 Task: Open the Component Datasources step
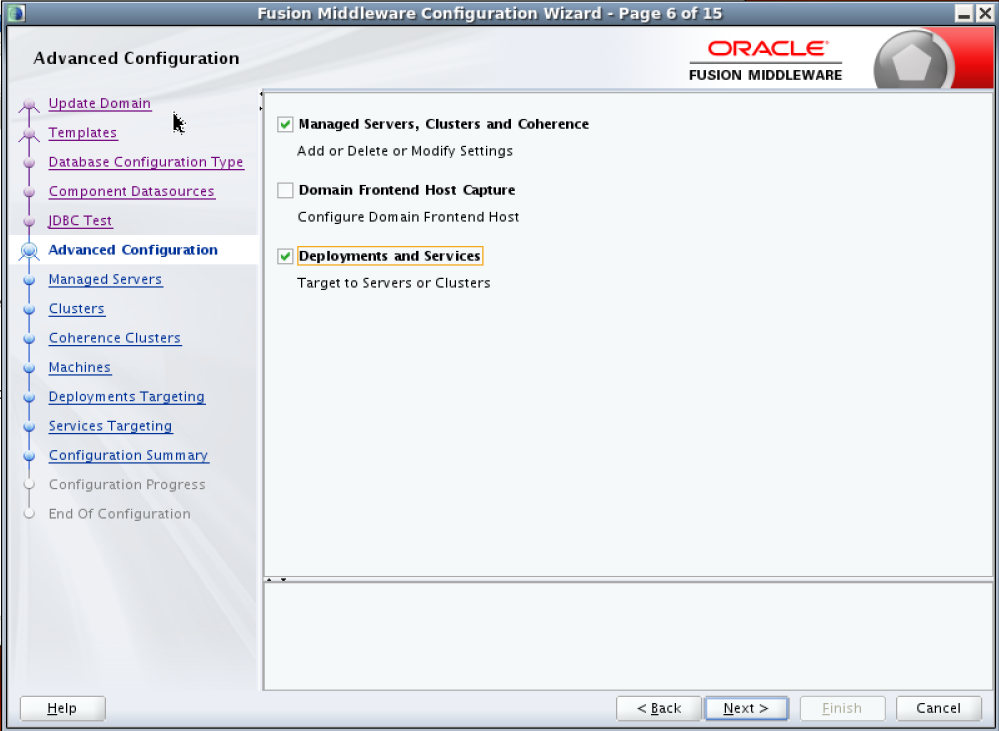click(131, 191)
